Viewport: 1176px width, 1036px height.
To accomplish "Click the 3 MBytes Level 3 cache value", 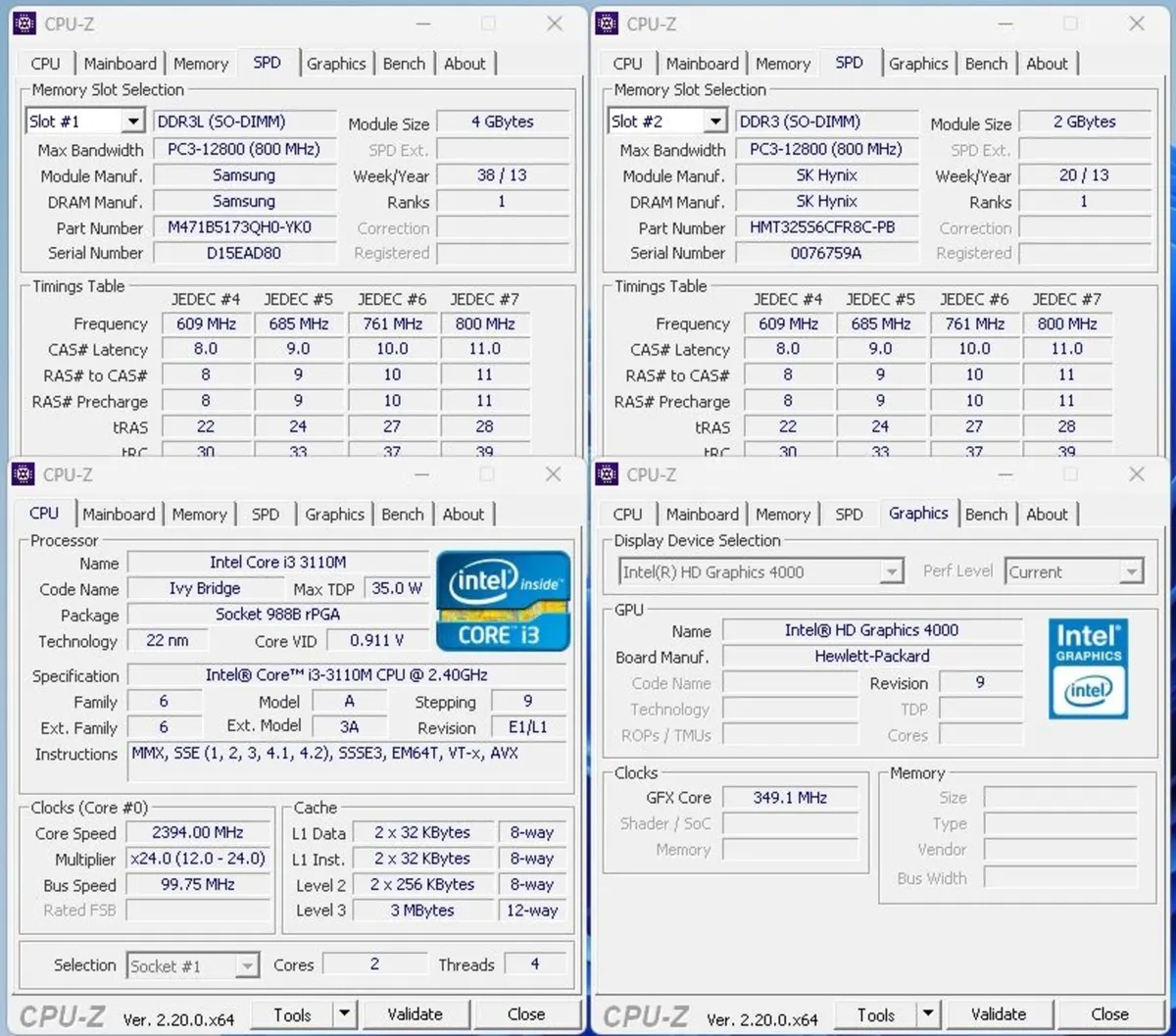I will pyautogui.click(x=422, y=911).
